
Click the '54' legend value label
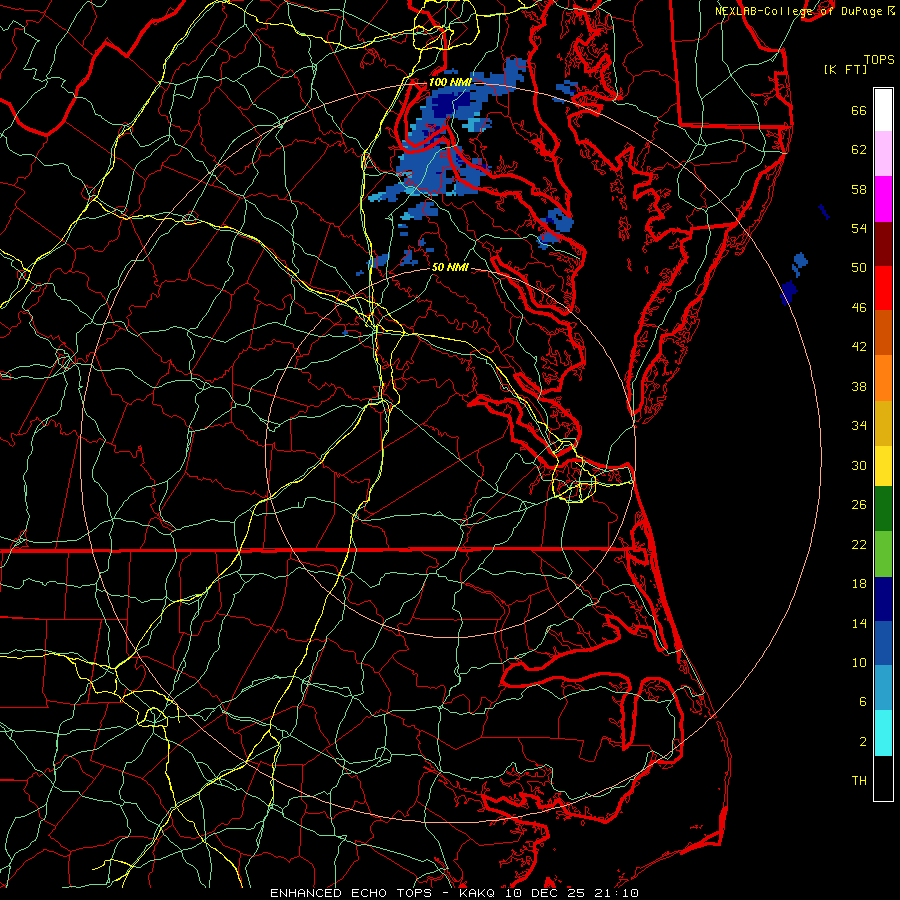pyautogui.click(x=859, y=228)
